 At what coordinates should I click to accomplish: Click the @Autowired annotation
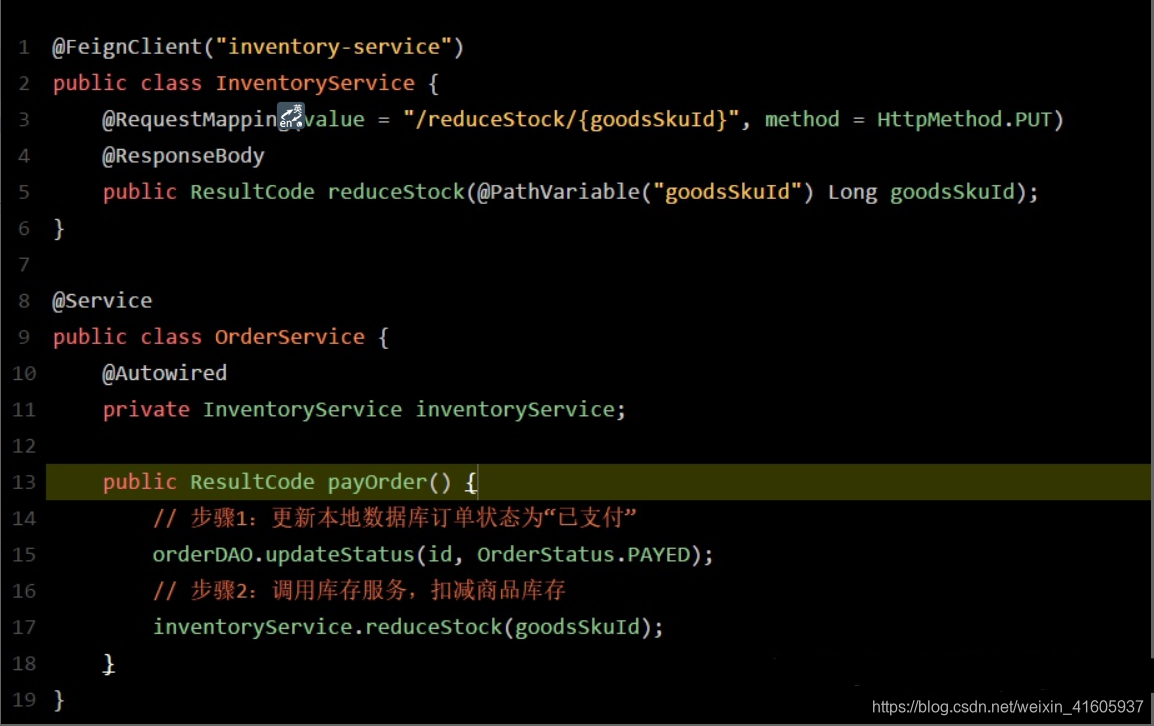pos(164,373)
